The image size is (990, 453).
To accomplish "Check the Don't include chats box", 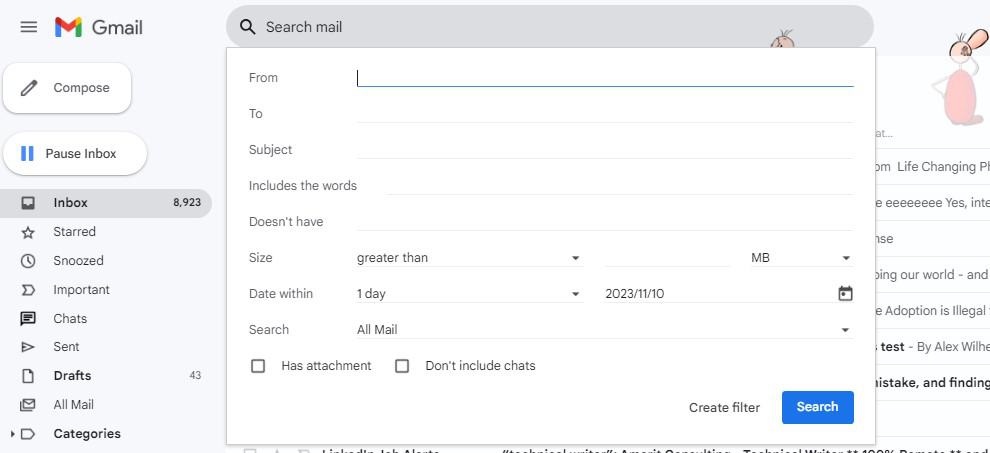I will coord(402,366).
